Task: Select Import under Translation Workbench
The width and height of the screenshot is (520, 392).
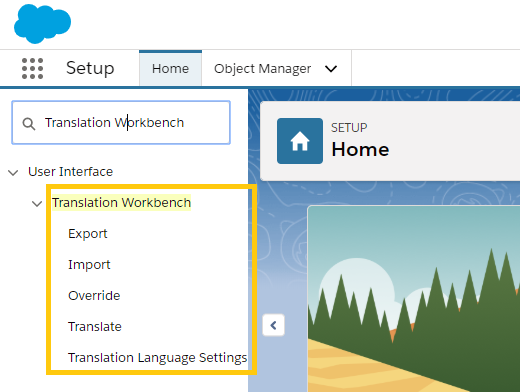Action: 89,265
